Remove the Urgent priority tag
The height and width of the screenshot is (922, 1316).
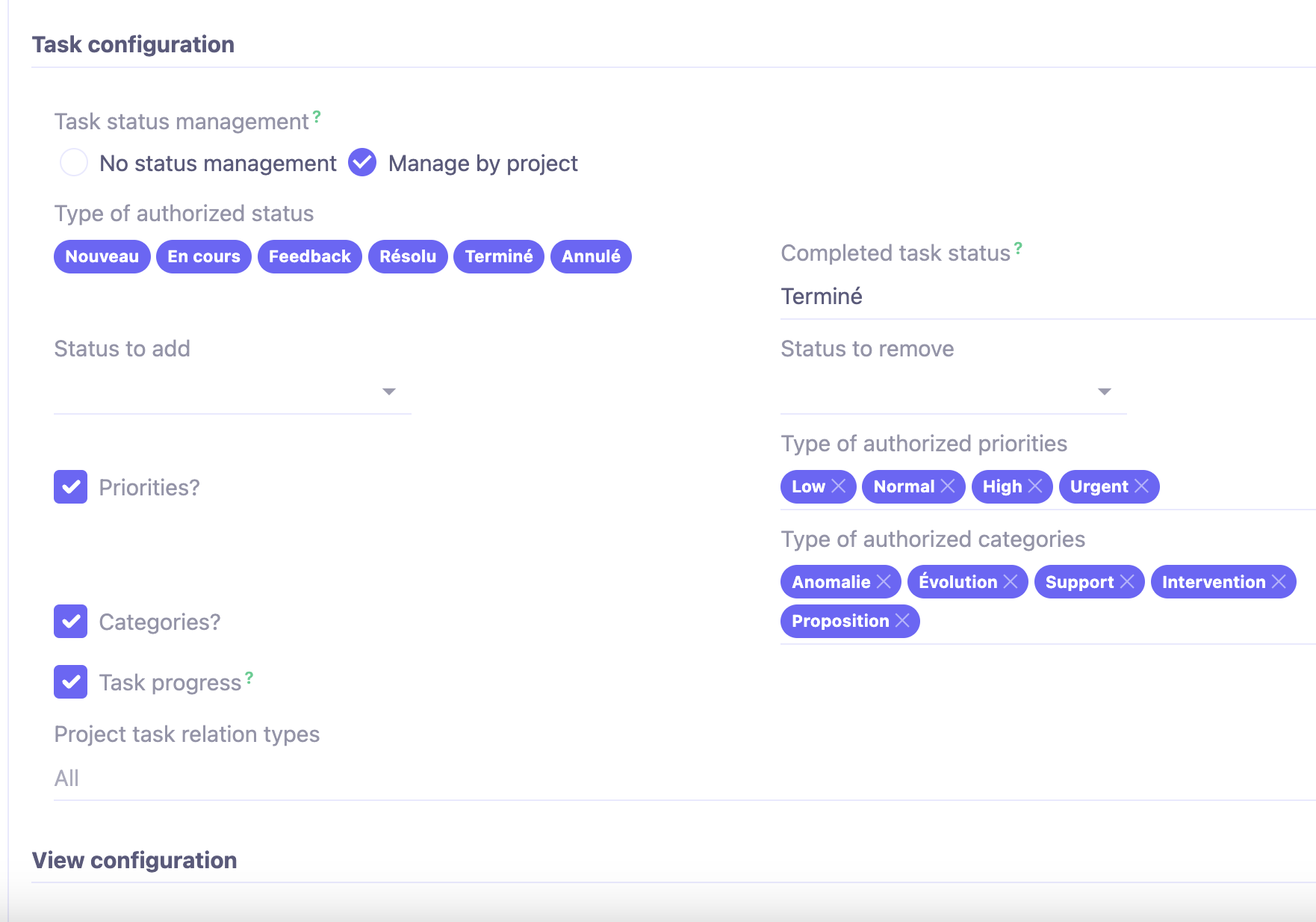(x=1141, y=486)
